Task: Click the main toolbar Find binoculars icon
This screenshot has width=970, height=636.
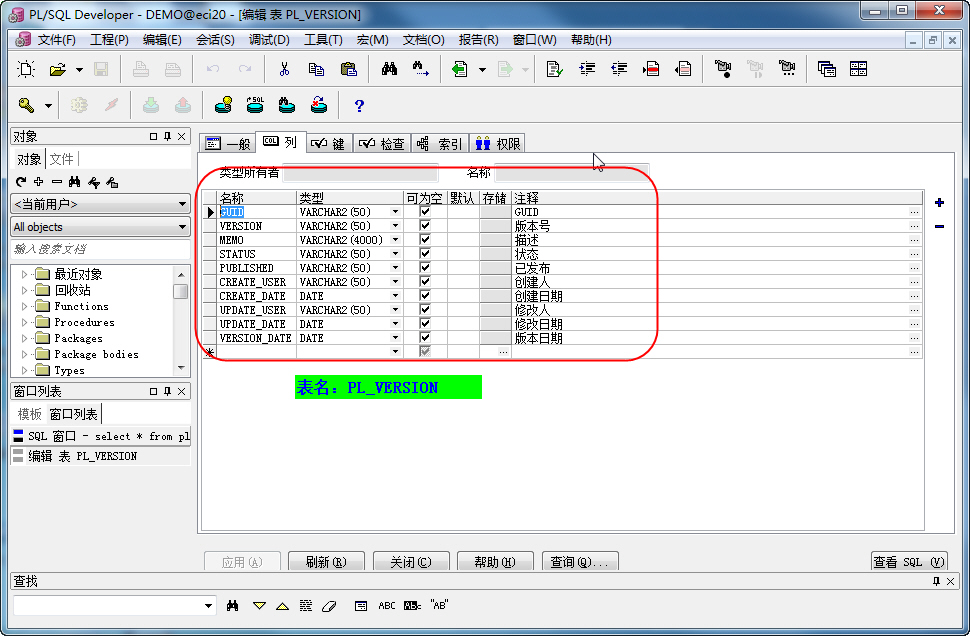Action: tap(389, 69)
